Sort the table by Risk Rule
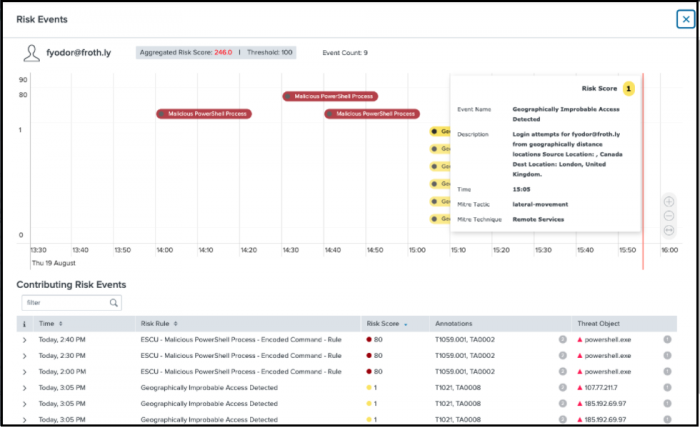Image resolution: width=700 pixels, height=428 pixels. [175, 324]
